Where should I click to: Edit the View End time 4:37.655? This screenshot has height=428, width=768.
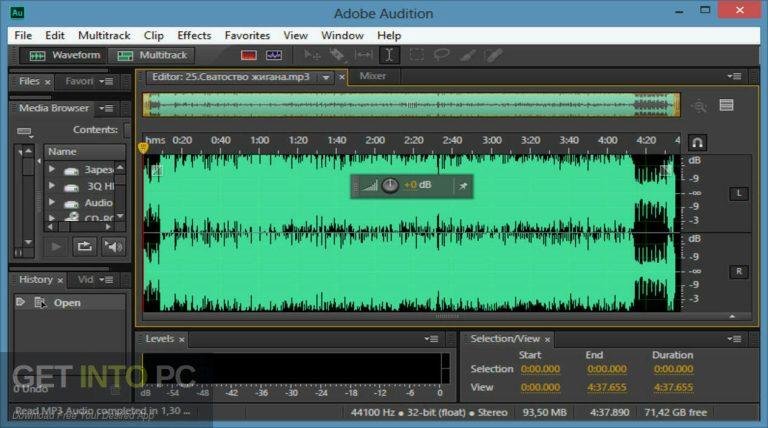(x=607, y=387)
